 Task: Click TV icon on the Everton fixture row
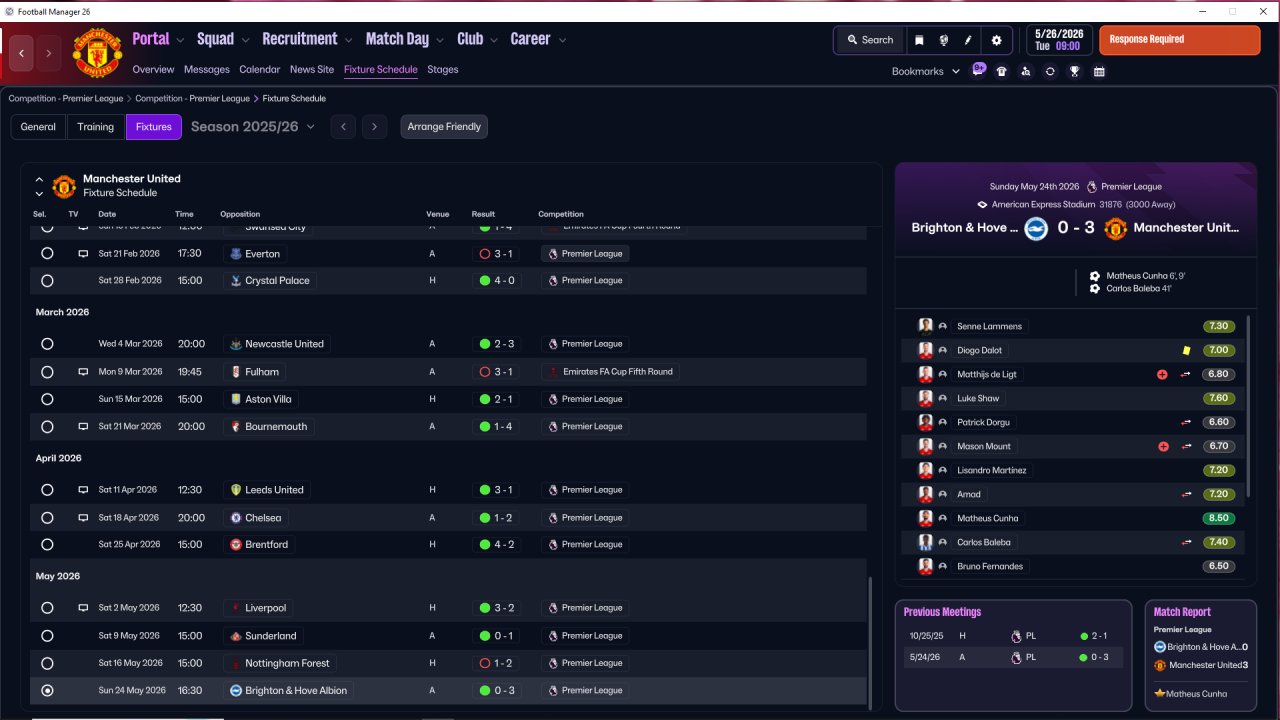[83, 254]
